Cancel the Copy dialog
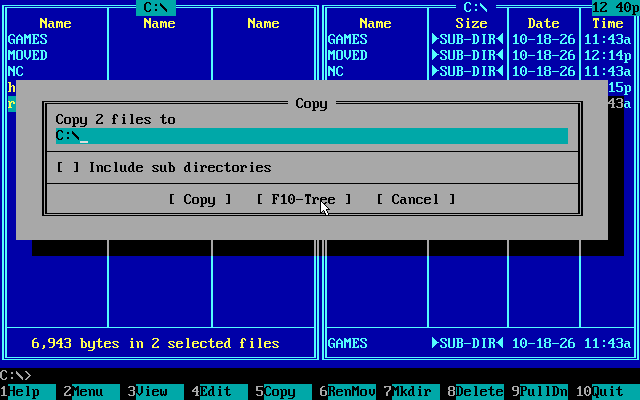The width and height of the screenshot is (640, 400). 415,199
